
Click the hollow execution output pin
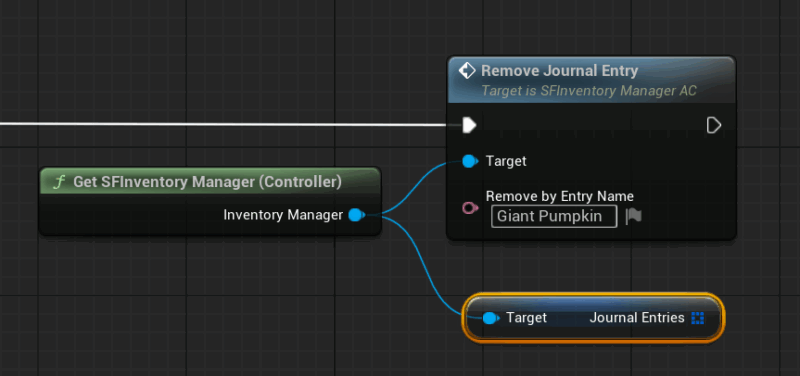point(714,125)
